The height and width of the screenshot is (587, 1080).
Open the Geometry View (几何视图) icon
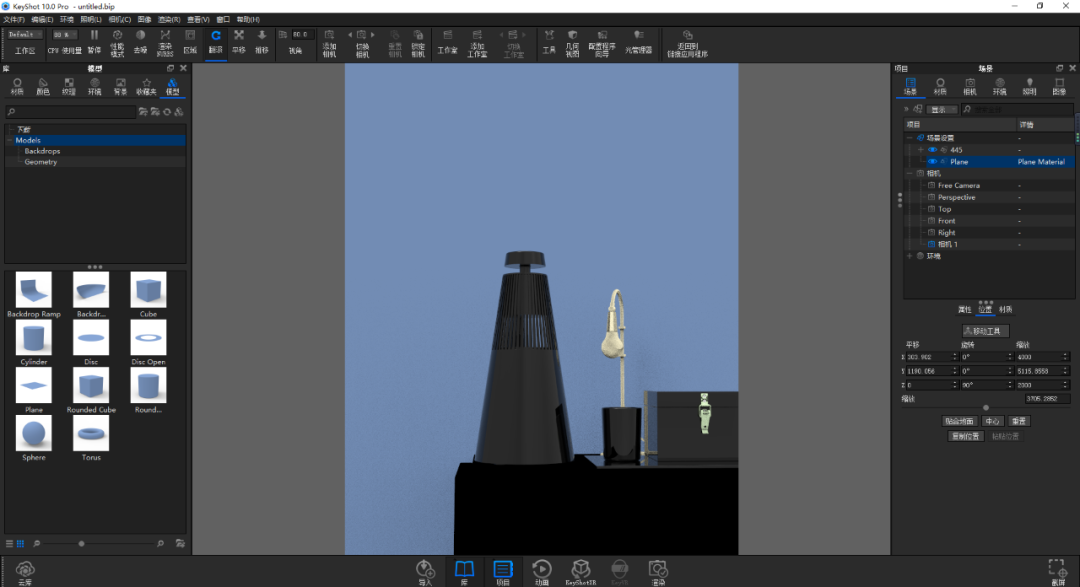pos(572,43)
